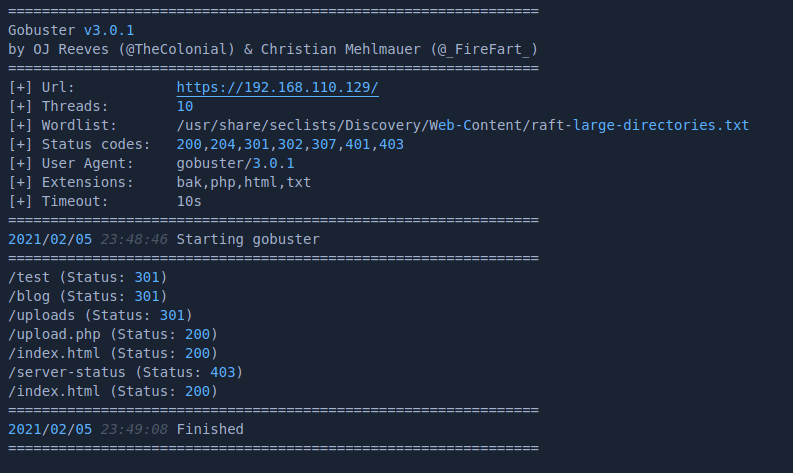Click the Timeout value 10s
793x473 pixels.
189,201
